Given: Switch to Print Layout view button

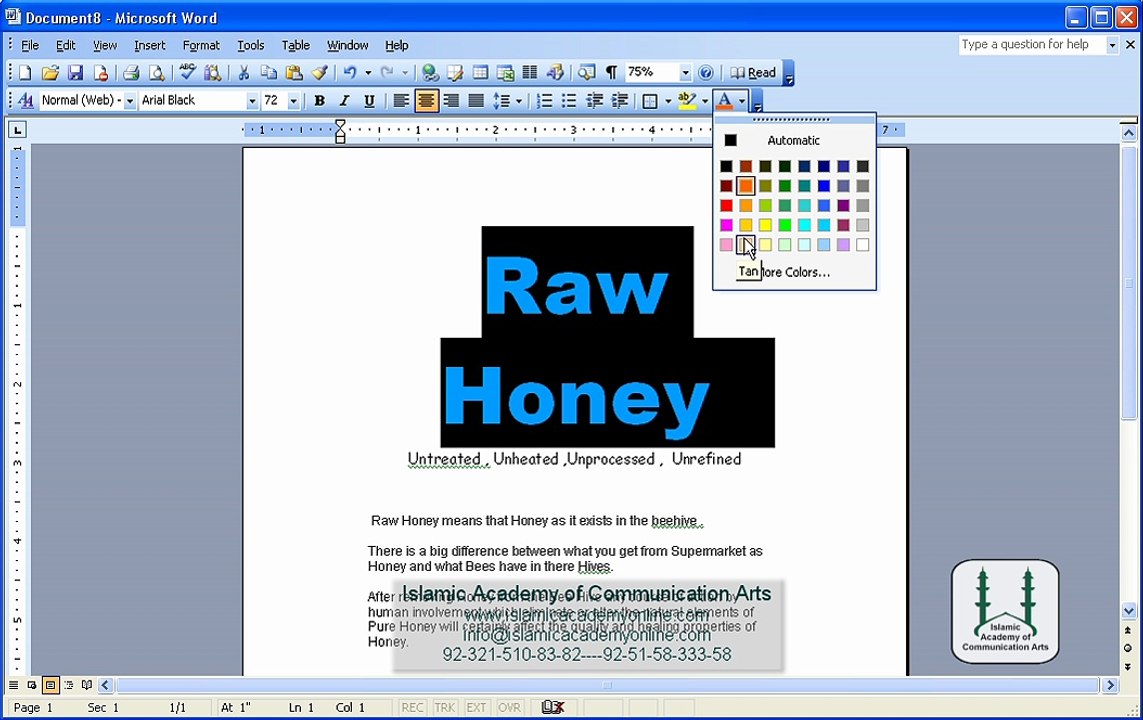Looking at the screenshot, I should point(50,685).
